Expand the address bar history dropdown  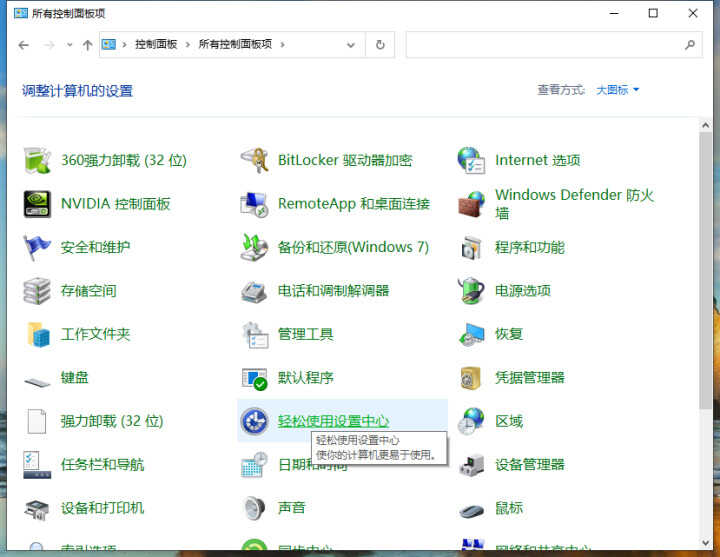tap(351, 45)
